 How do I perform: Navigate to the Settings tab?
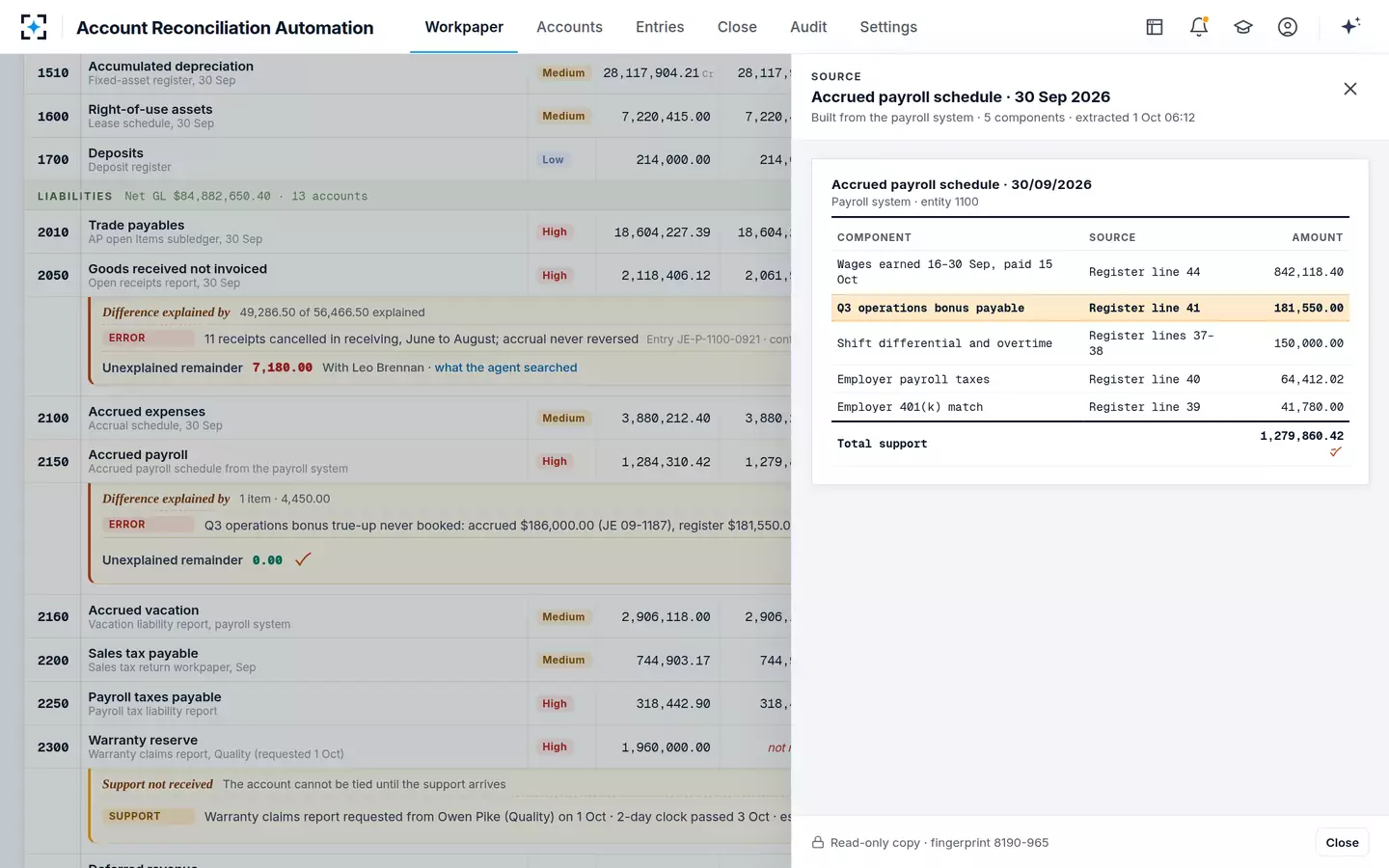click(888, 27)
